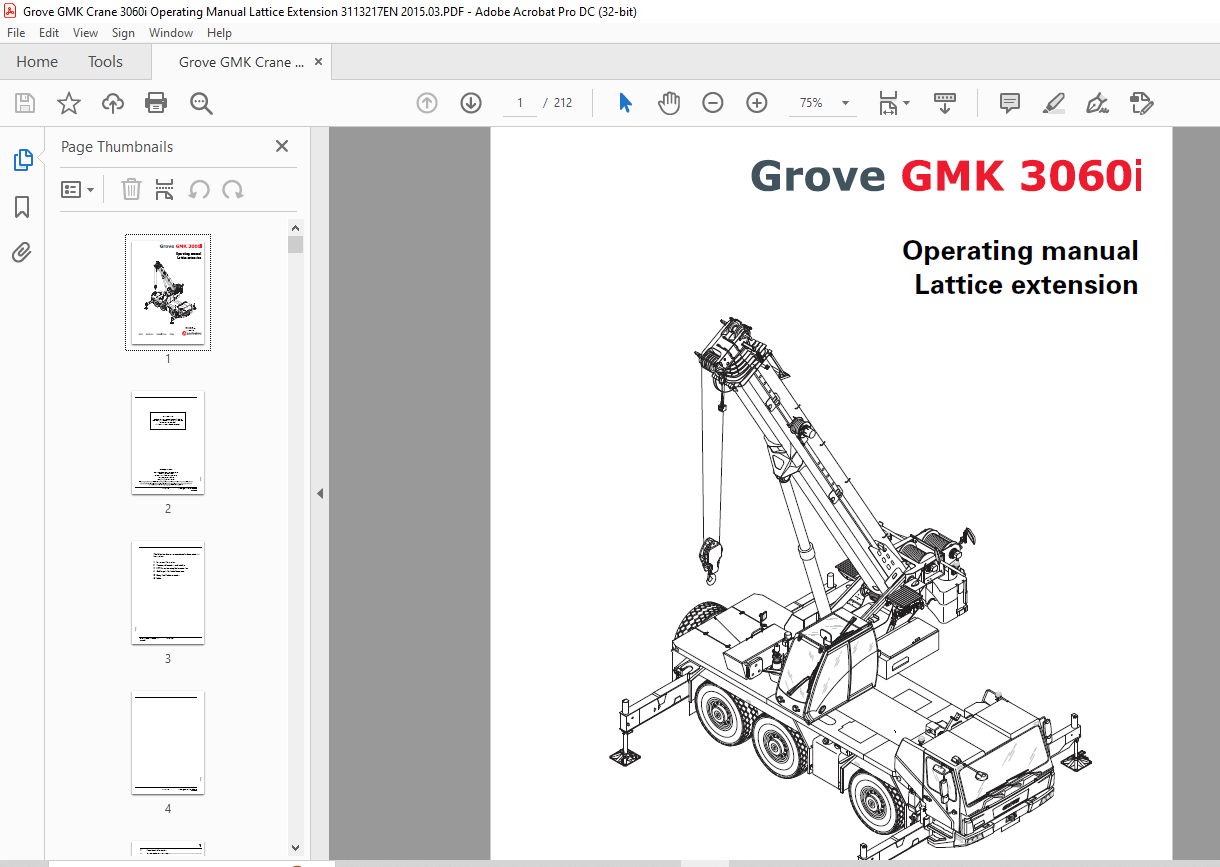1220x867 pixels.
Task: Select page 4 thumbnail
Action: coord(168,743)
